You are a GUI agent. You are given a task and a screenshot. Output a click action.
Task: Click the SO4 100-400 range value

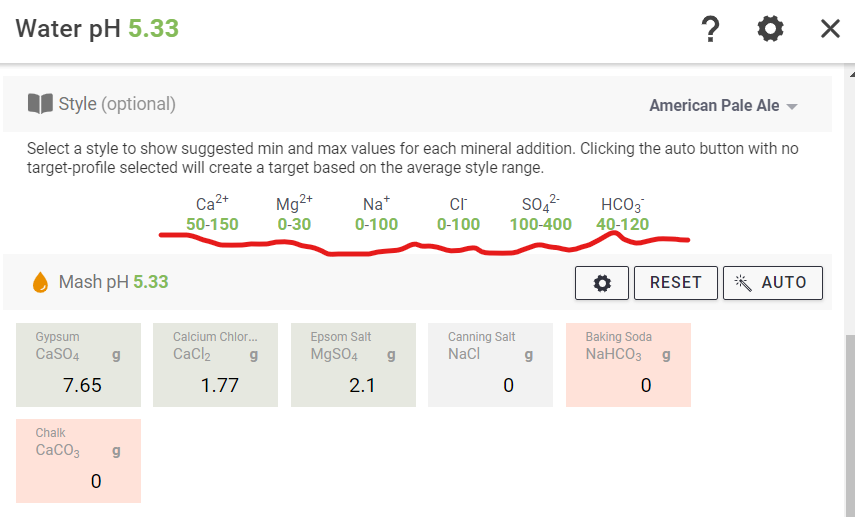click(540, 224)
